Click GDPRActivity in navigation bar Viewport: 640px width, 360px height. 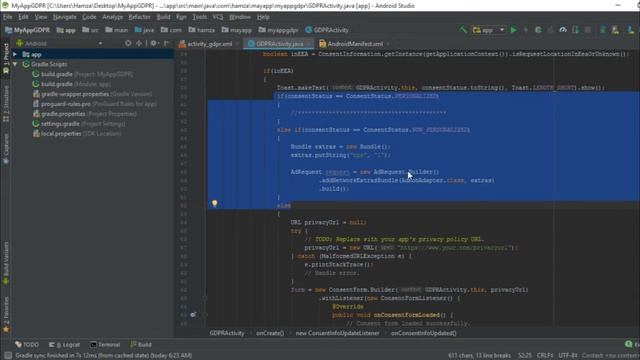(327, 30)
